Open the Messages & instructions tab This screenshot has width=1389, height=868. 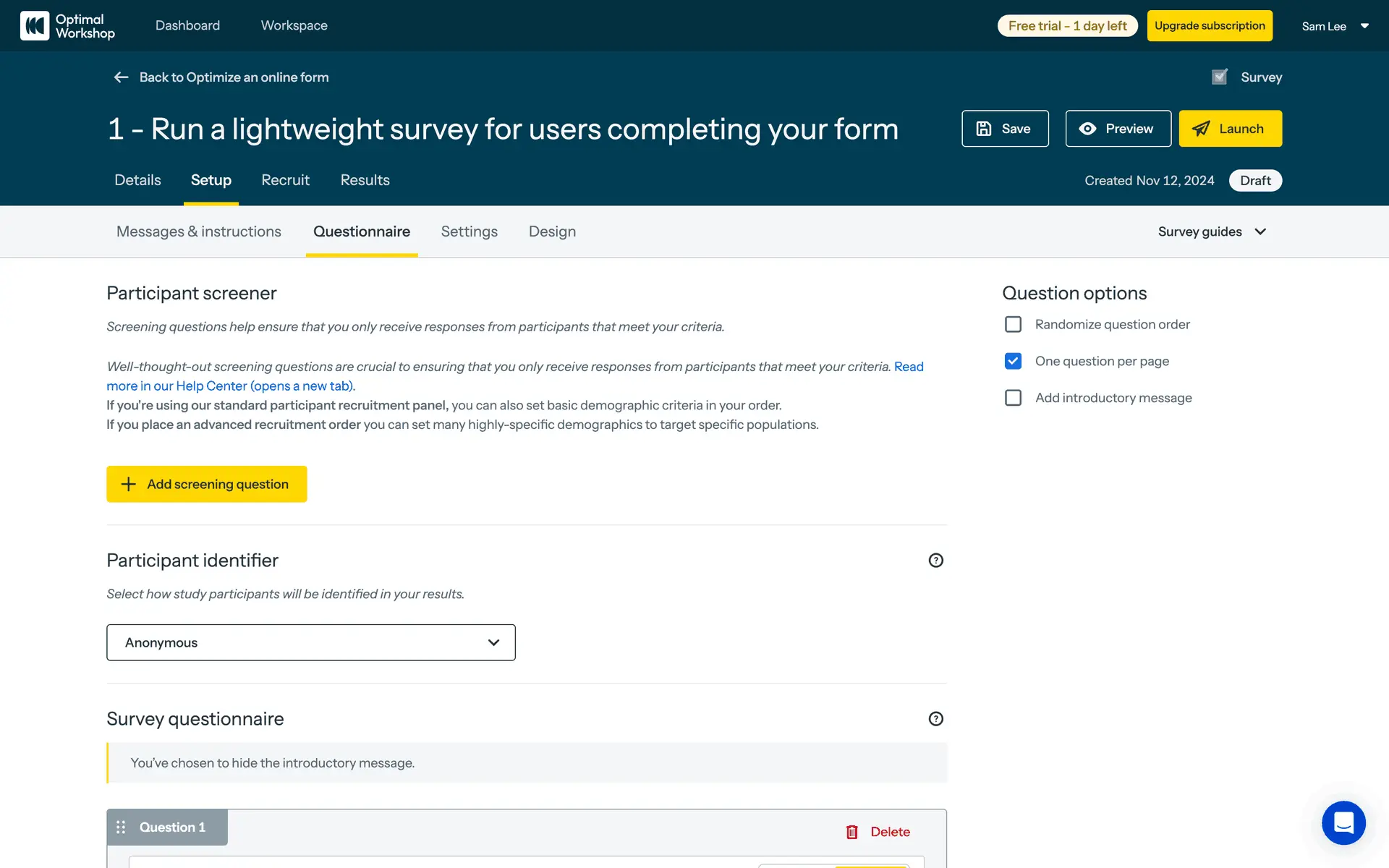[198, 231]
